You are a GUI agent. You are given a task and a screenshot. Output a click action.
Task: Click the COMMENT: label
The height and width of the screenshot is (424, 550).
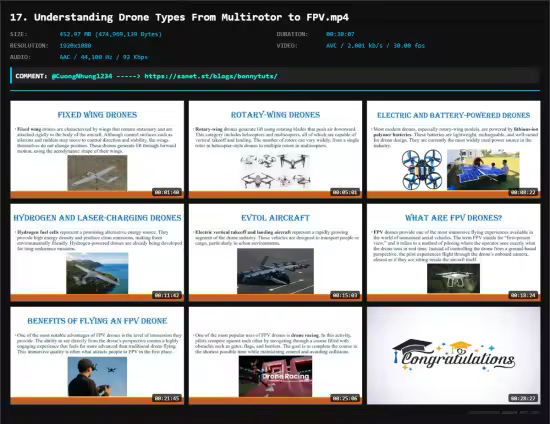(x=31, y=76)
